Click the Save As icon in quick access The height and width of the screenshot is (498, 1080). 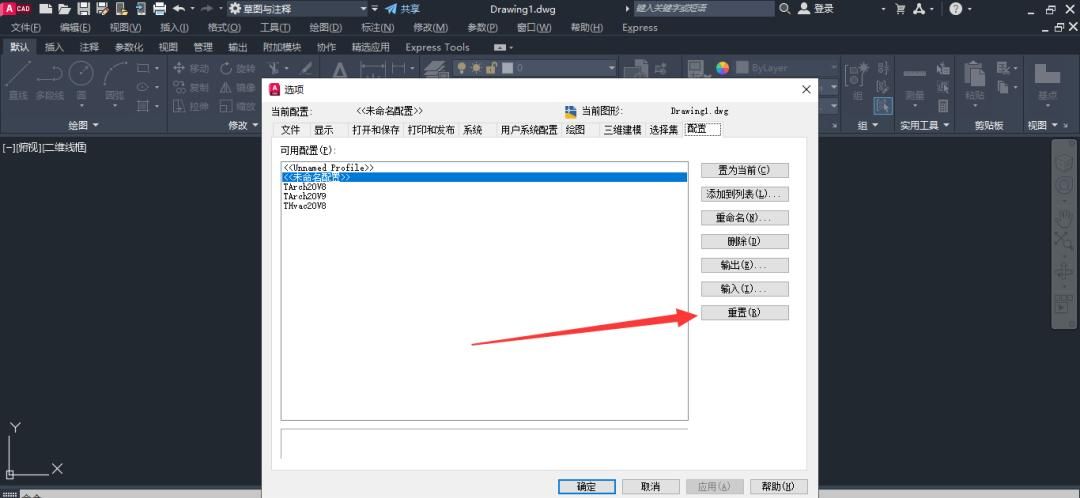[x=103, y=9]
